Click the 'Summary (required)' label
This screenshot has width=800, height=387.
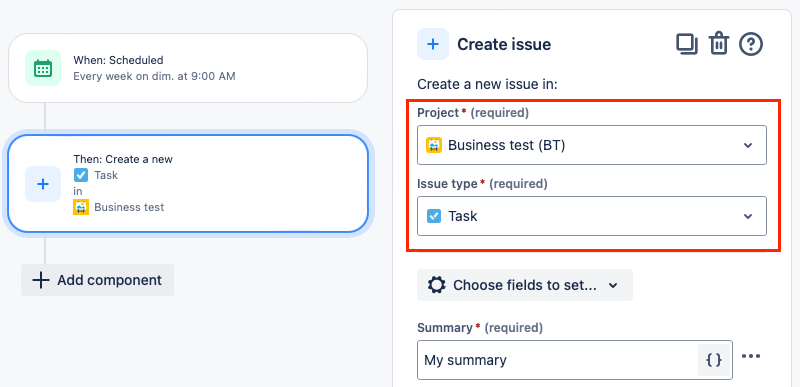coord(480,327)
